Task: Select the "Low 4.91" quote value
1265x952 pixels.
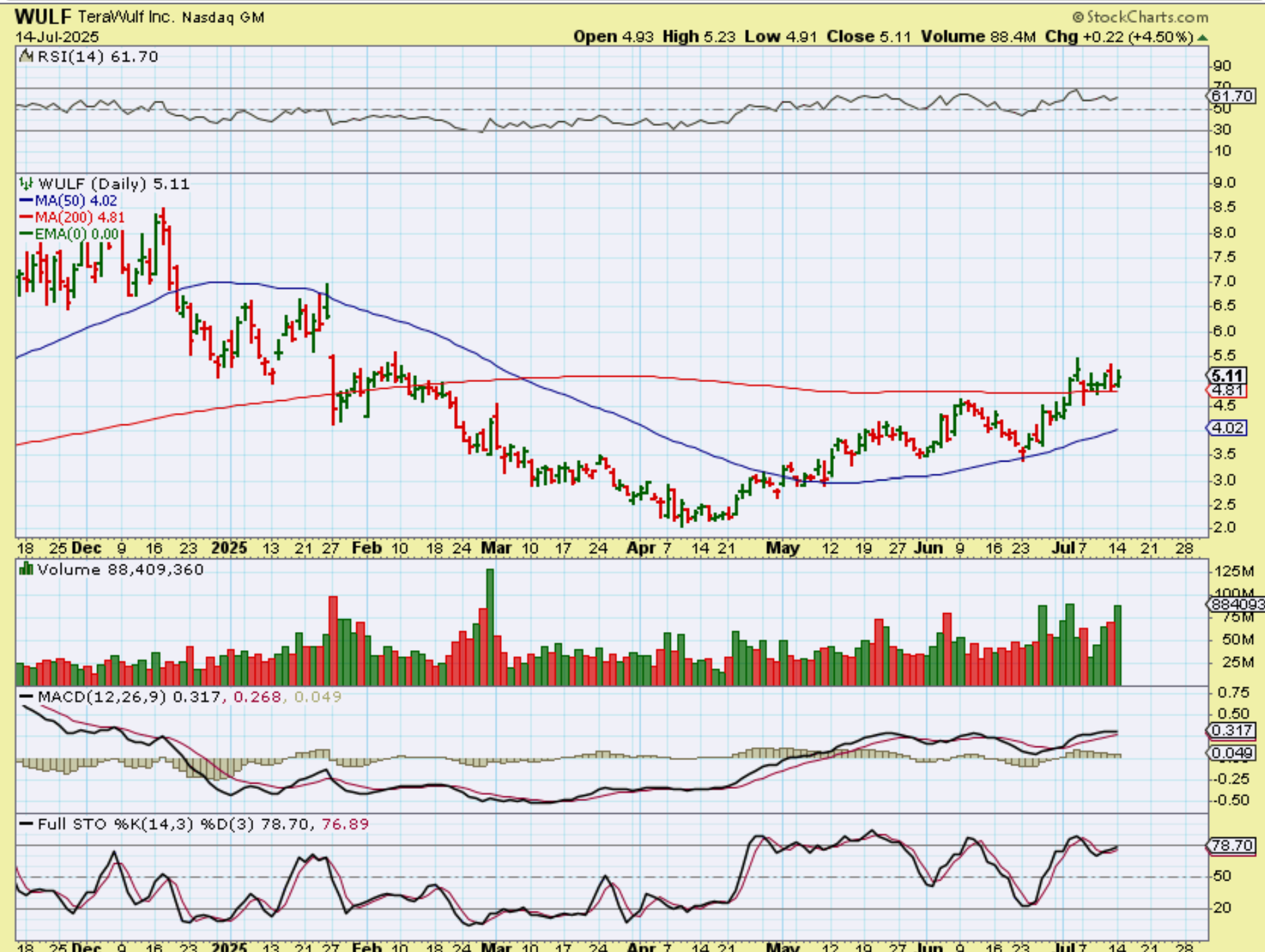Action: tap(781, 36)
